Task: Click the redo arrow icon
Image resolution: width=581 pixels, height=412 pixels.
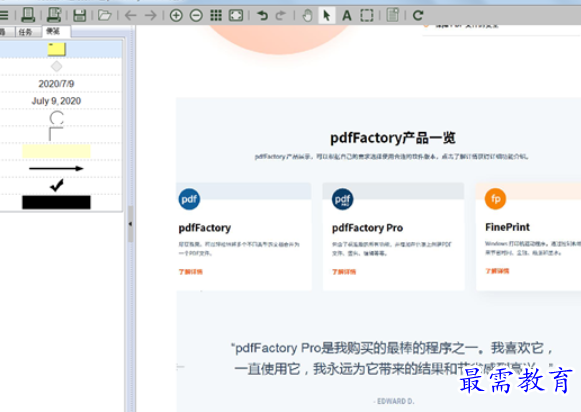Action: (x=280, y=15)
